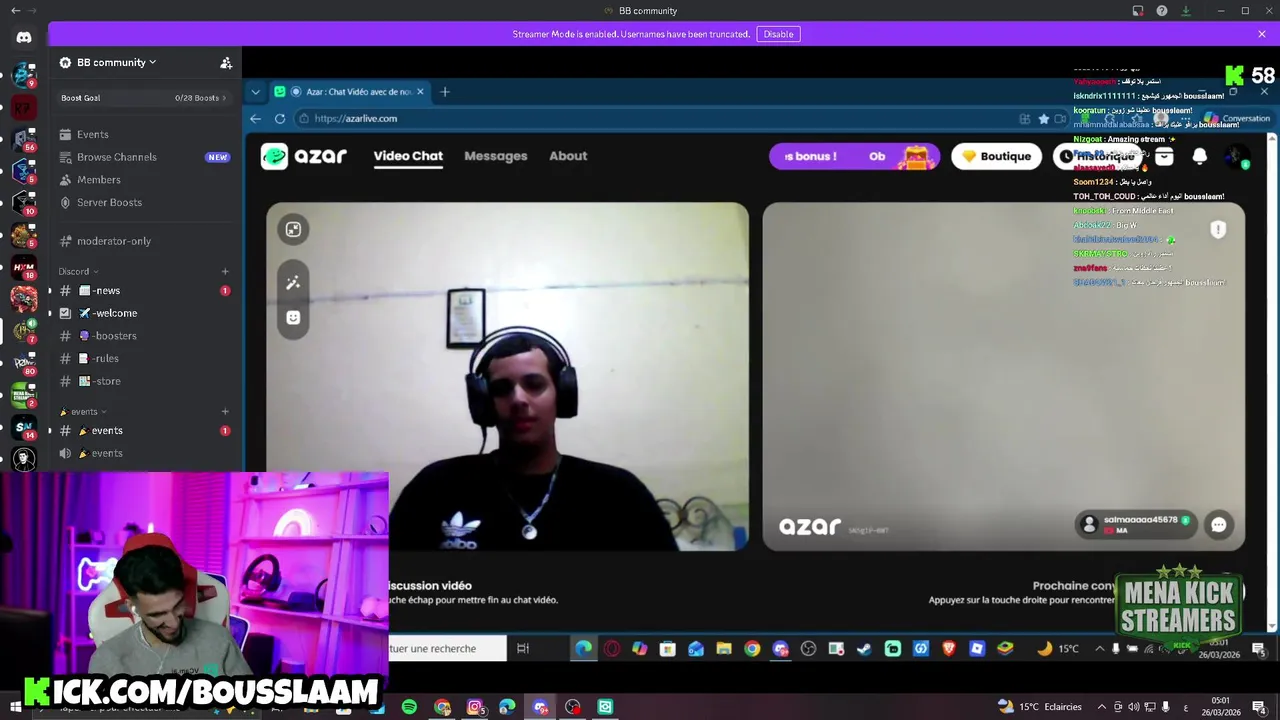Viewport: 1280px width, 720px height.
Task: Open Server Boosts entry
Action: (x=144, y=202)
